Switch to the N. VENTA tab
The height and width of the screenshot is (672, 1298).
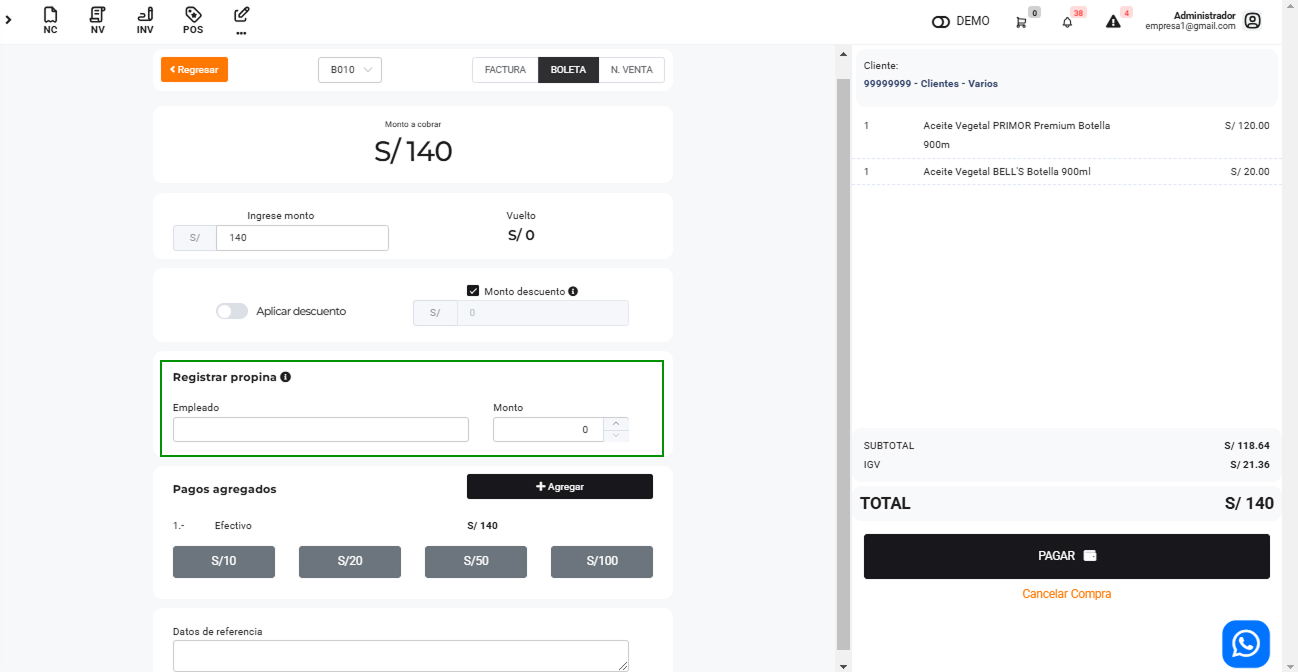pos(631,70)
